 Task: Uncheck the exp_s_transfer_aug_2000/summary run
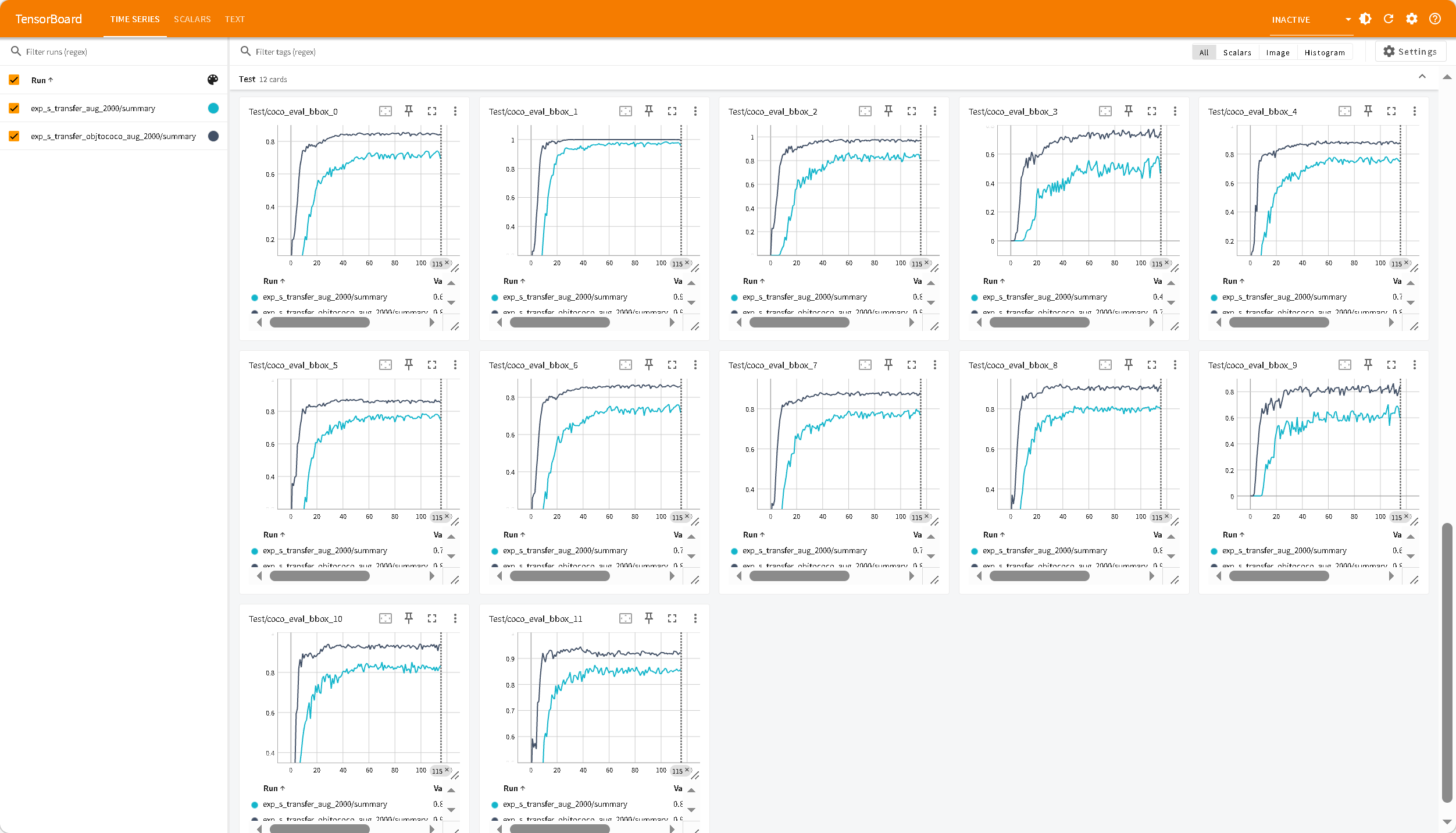click(15, 108)
